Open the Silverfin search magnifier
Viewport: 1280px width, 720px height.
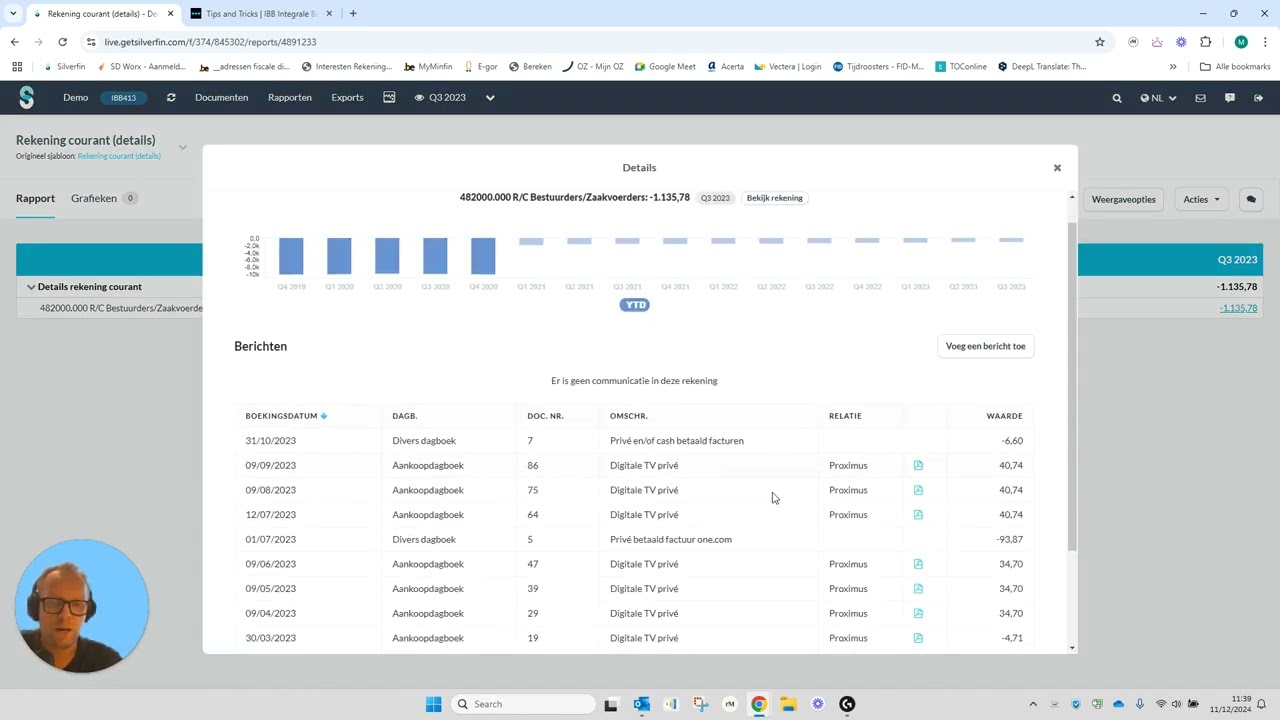1117,98
